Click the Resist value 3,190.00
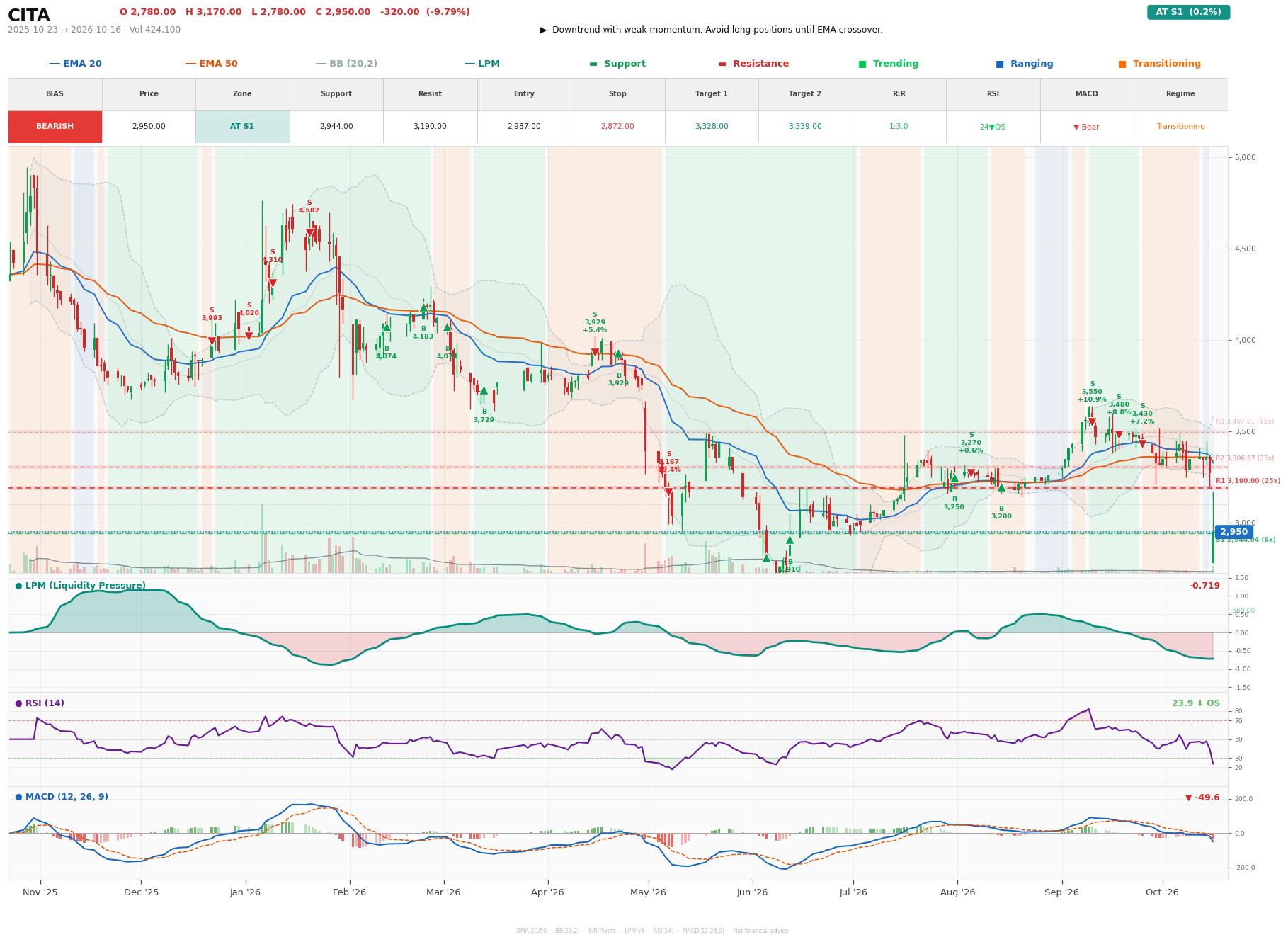The height and width of the screenshot is (942, 1288). (x=430, y=127)
